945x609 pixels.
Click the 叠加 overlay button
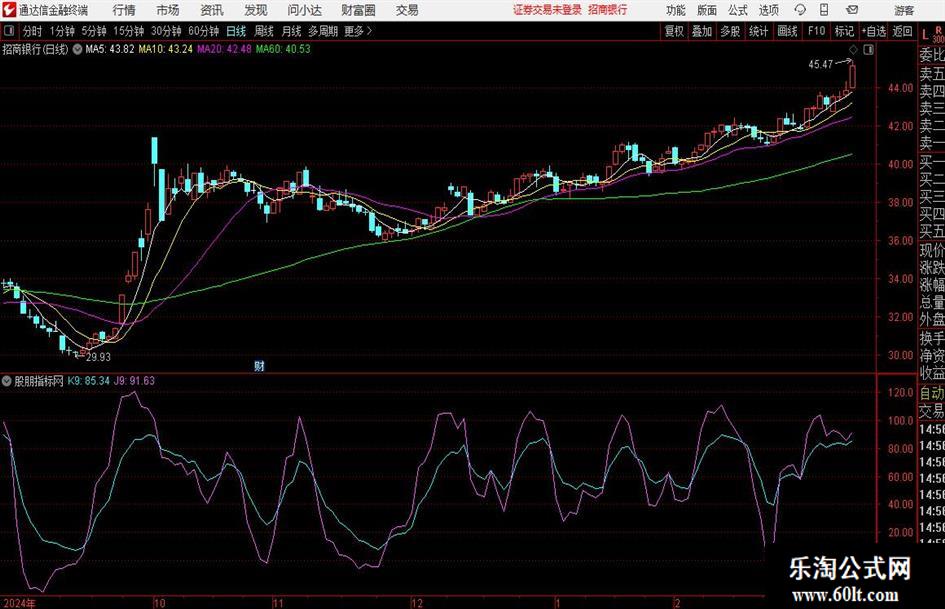point(702,31)
